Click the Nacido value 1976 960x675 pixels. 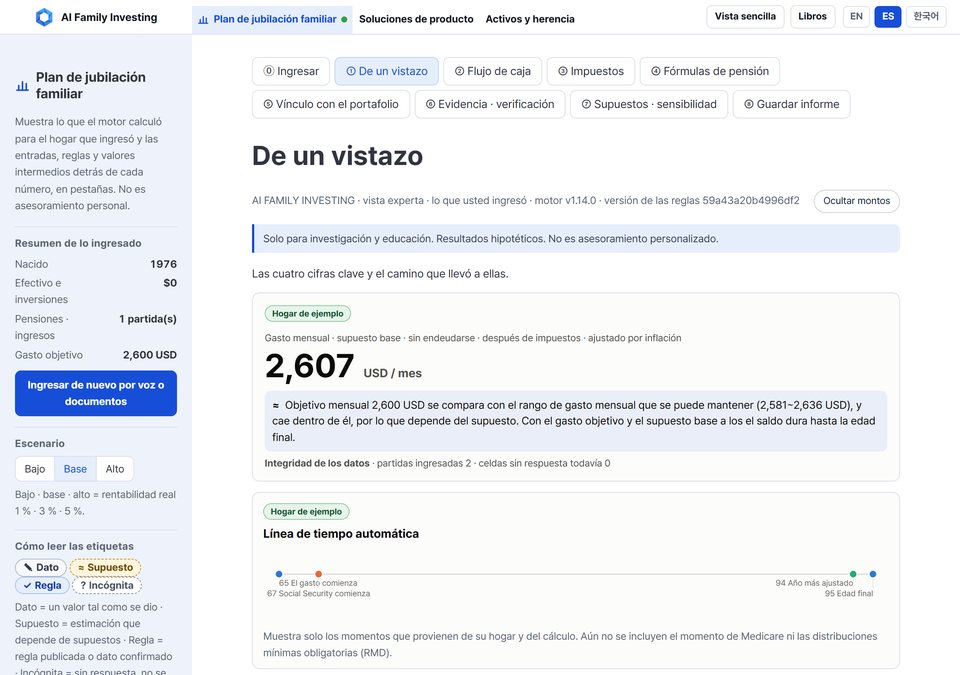point(163,264)
